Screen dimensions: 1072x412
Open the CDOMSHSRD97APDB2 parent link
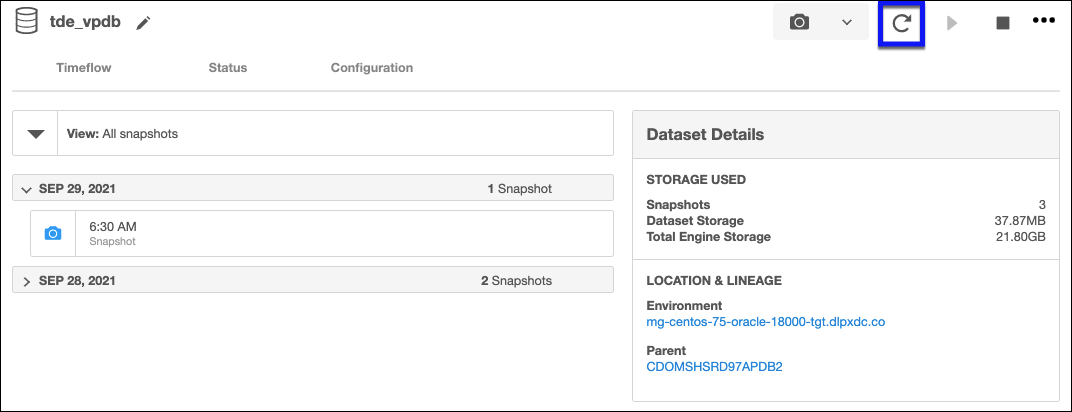point(715,367)
